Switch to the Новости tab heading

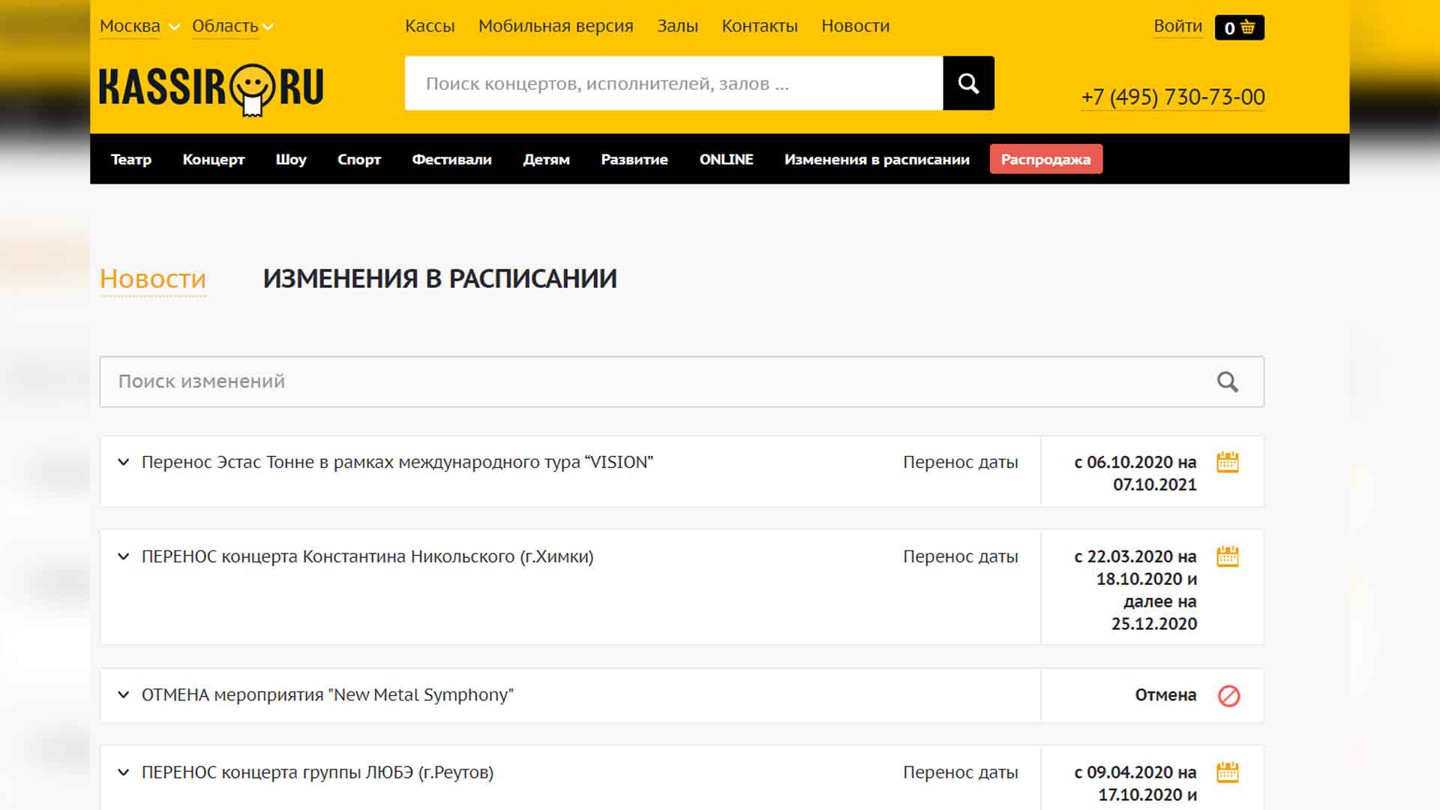point(153,279)
